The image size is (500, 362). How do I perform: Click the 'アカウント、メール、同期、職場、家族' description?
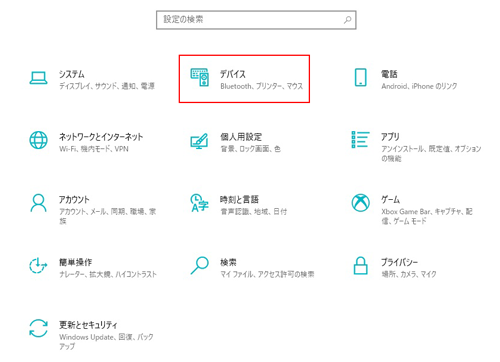click(x=108, y=216)
